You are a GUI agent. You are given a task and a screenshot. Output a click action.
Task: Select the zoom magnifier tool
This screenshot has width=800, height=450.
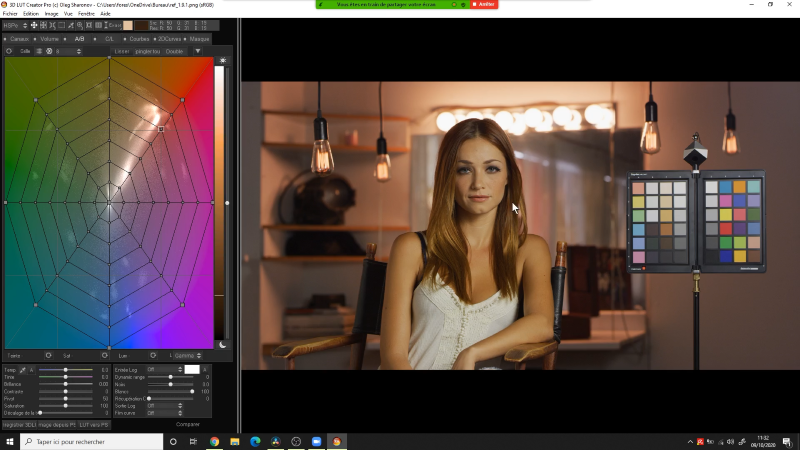click(x=78, y=25)
